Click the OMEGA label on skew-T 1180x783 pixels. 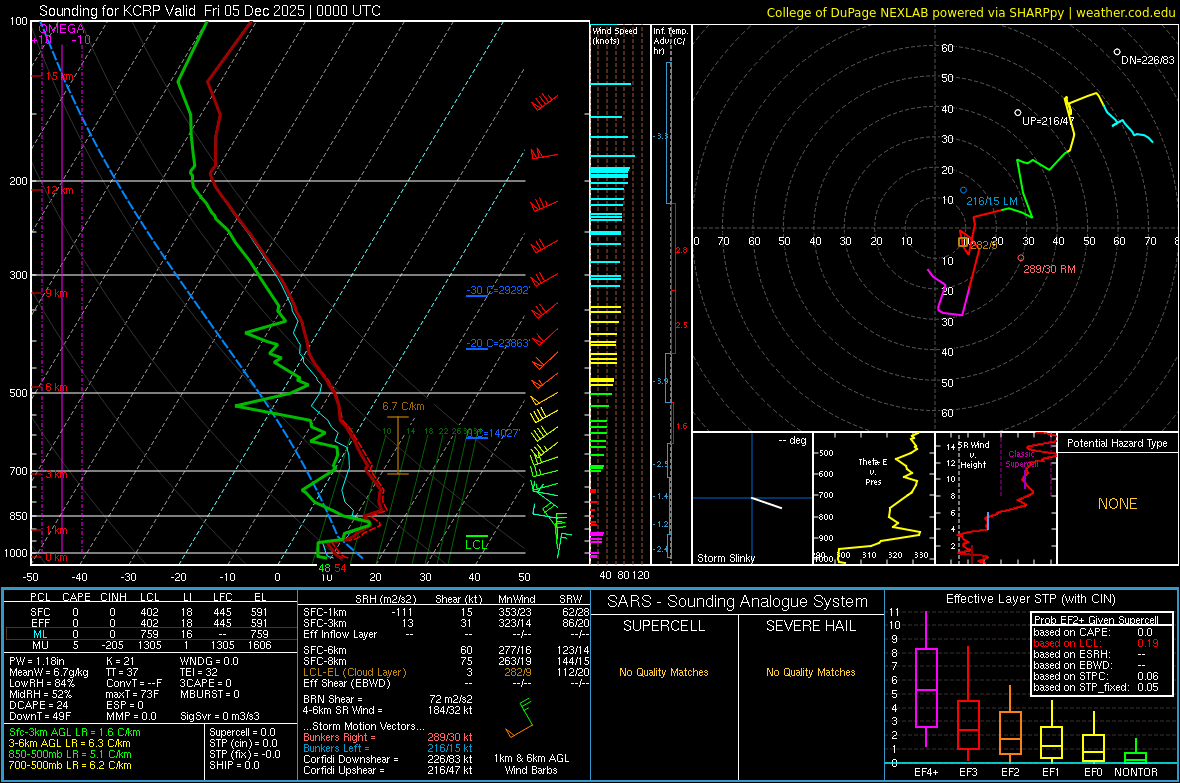[x=62, y=29]
